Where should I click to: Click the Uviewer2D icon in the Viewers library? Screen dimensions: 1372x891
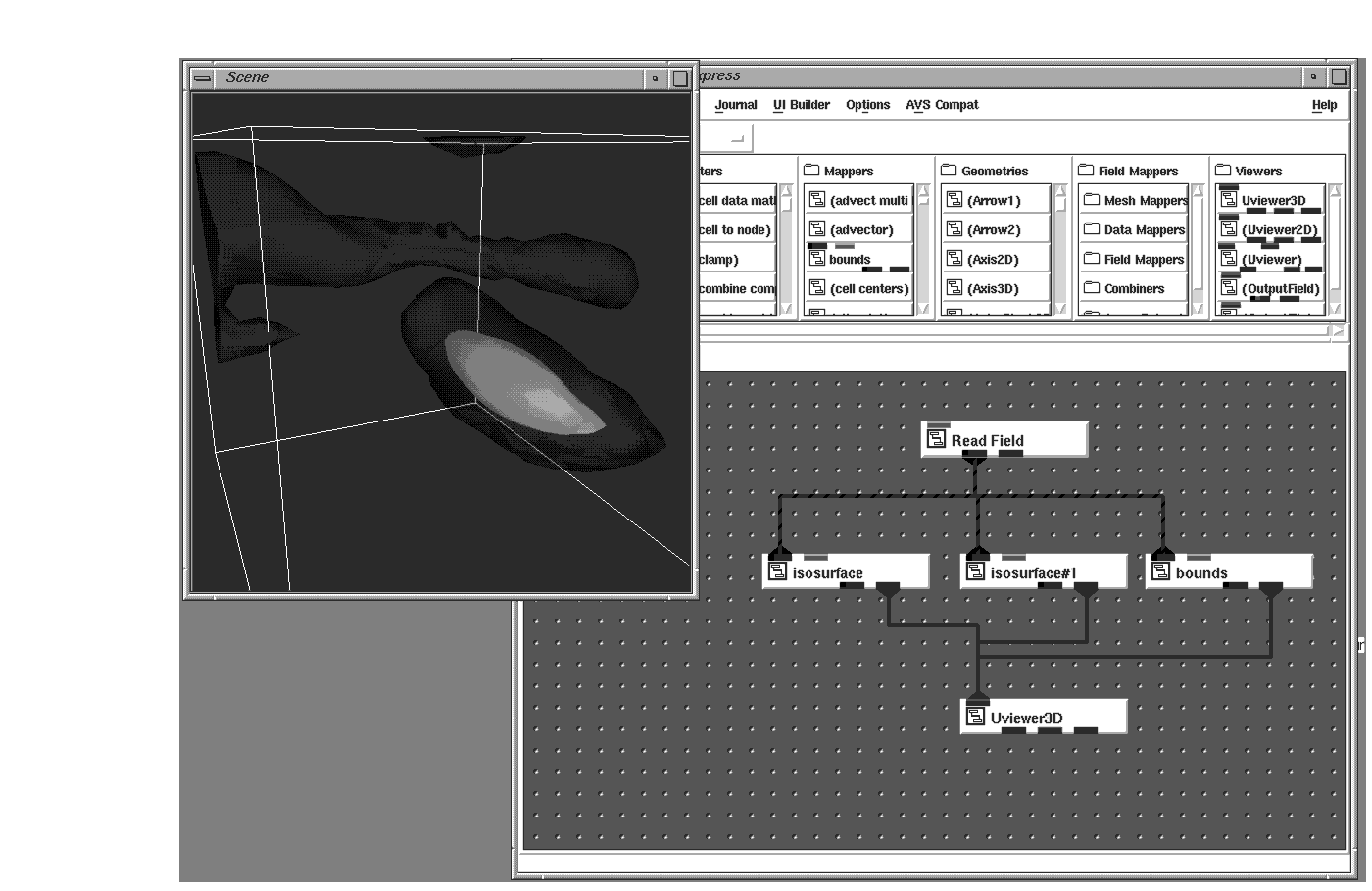coord(1228,230)
